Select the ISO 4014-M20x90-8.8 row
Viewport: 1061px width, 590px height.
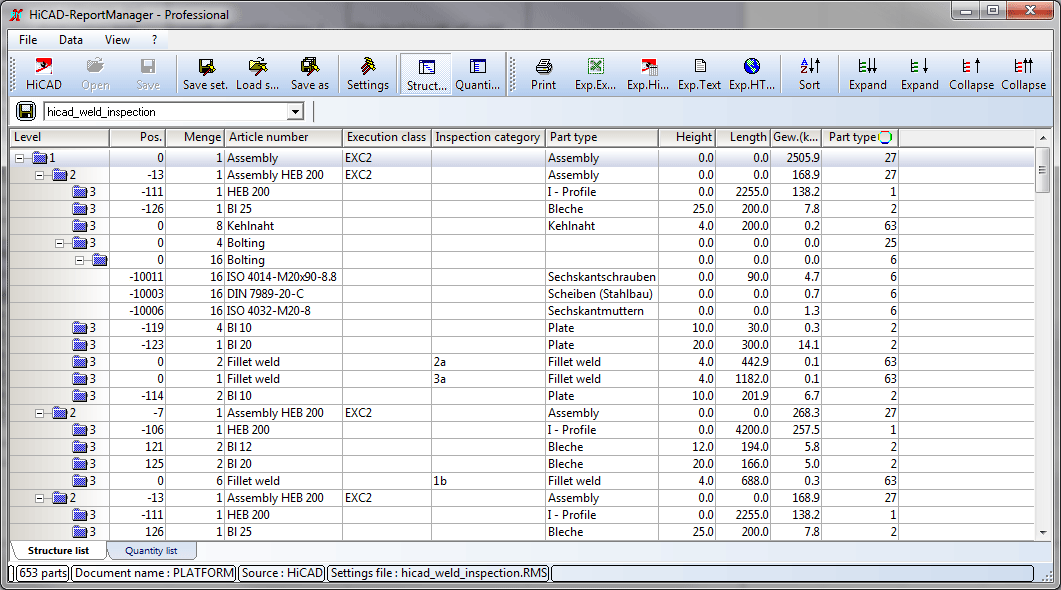point(281,277)
